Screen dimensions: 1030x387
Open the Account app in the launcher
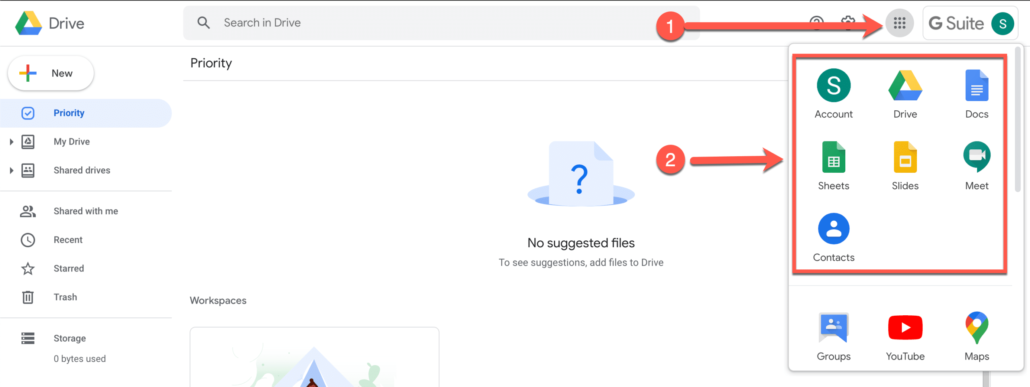(834, 94)
